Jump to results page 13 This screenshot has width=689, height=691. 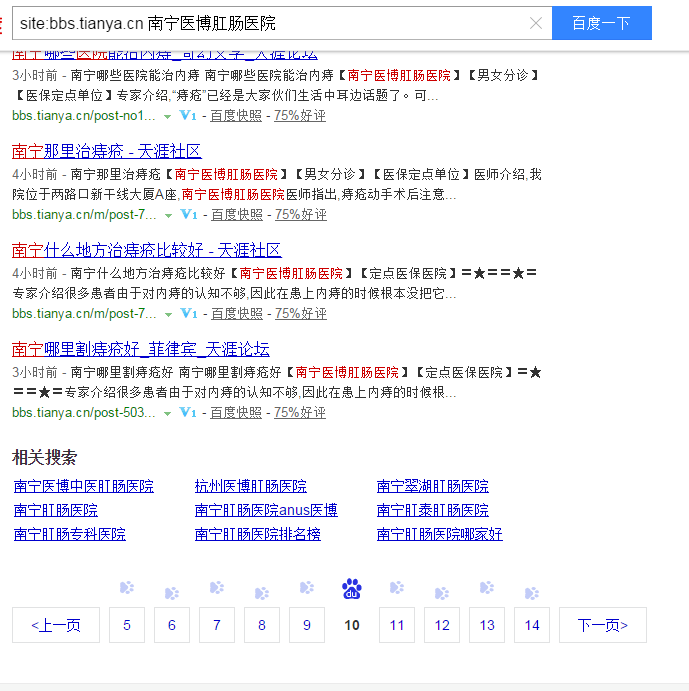tap(487, 625)
